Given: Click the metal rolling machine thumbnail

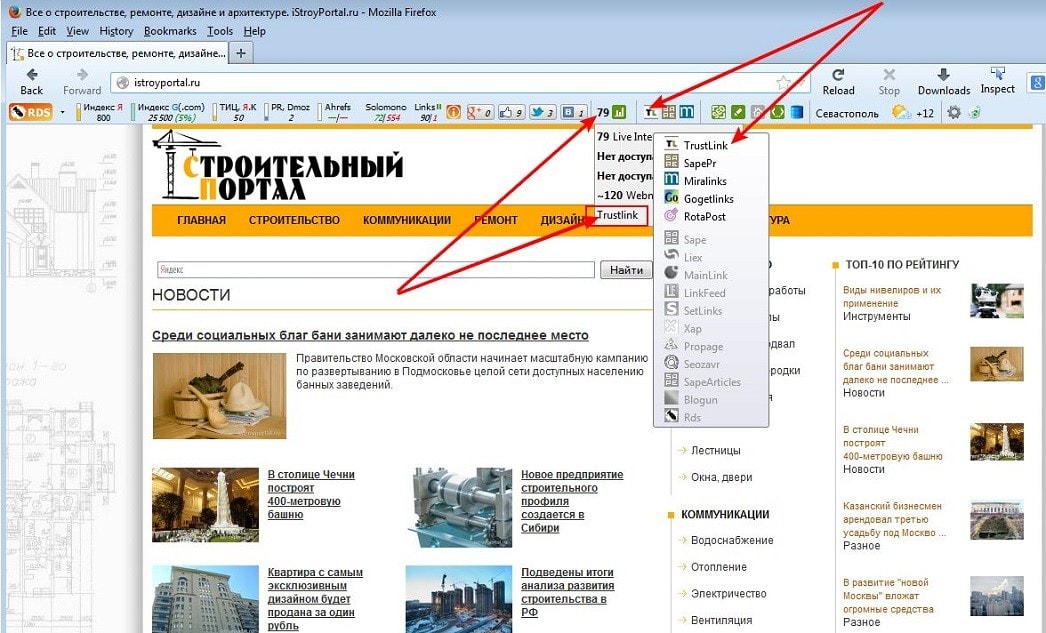Looking at the screenshot, I should pyautogui.click(x=459, y=507).
